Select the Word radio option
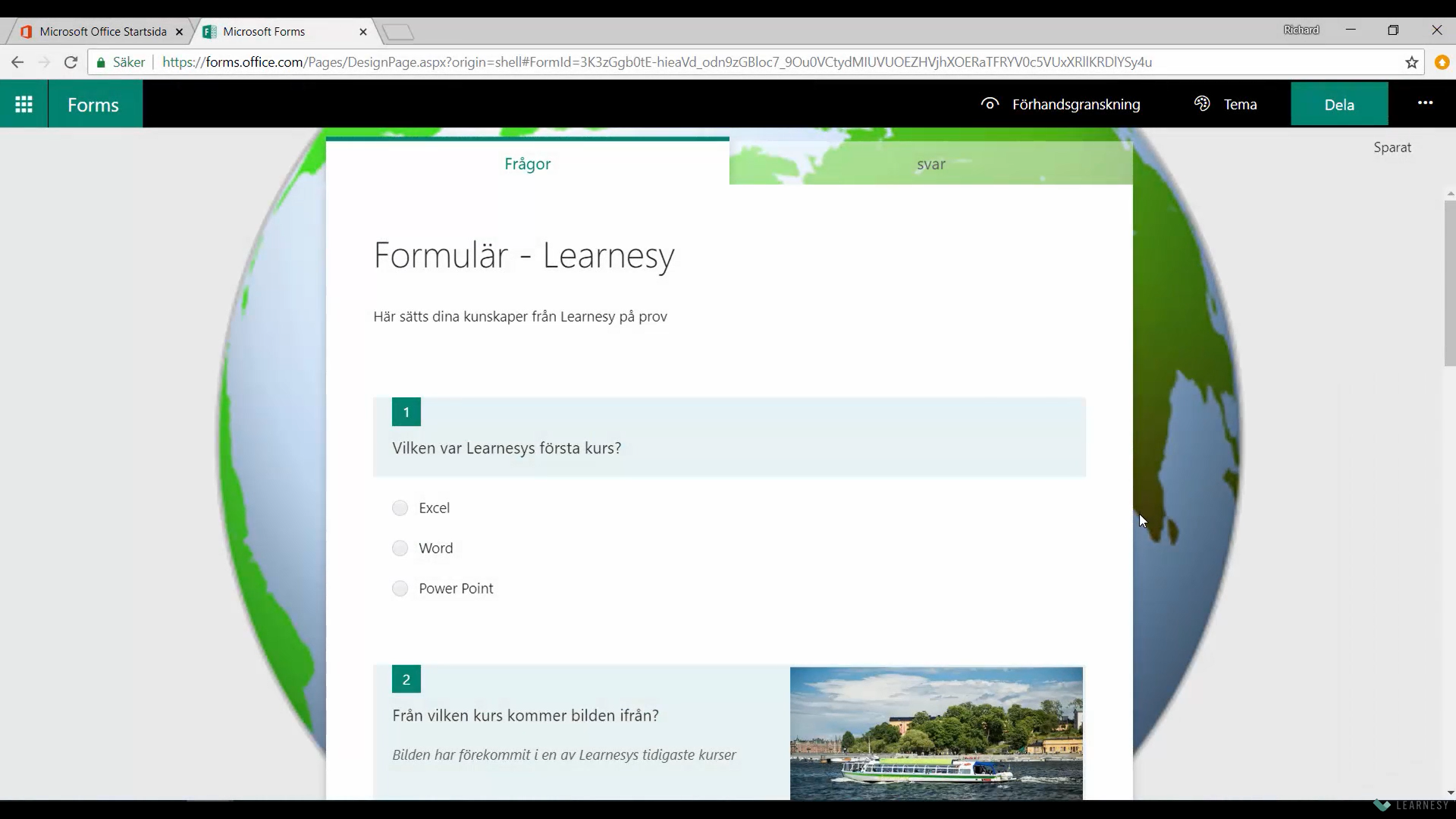1456x819 pixels. pos(400,548)
